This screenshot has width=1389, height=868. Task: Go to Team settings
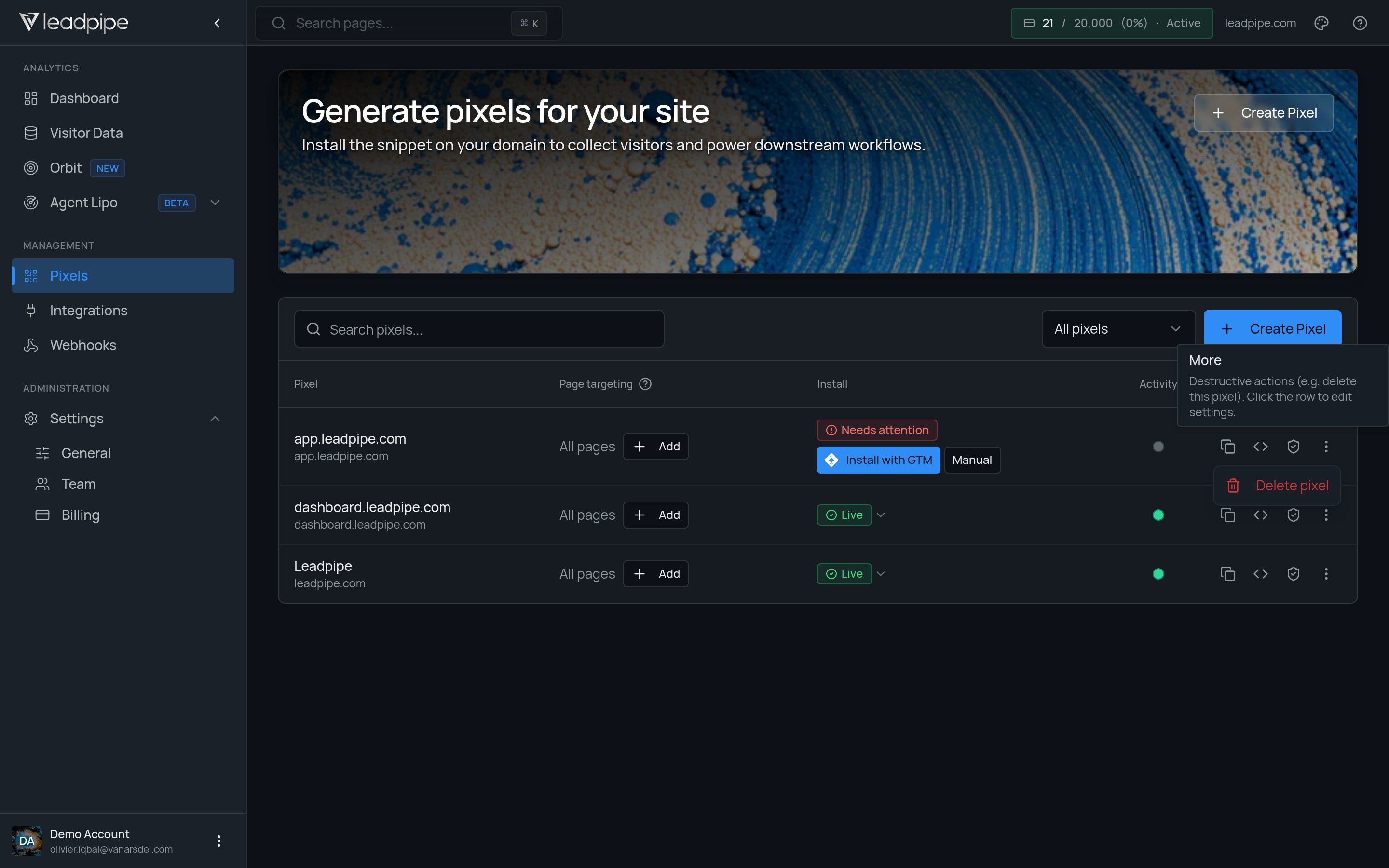pyautogui.click(x=129, y=484)
